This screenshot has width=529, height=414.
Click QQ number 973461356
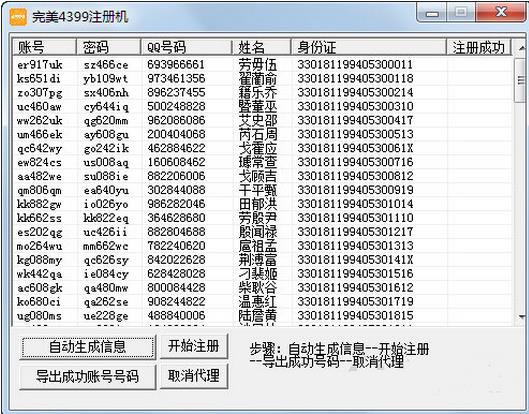pyautogui.click(x=176, y=79)
